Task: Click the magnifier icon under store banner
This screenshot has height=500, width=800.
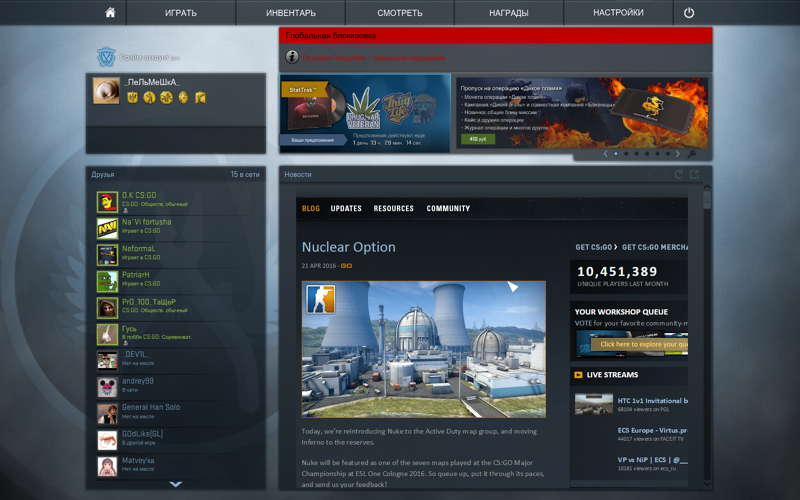Action: pyautogui.click(x=692, y=154)
